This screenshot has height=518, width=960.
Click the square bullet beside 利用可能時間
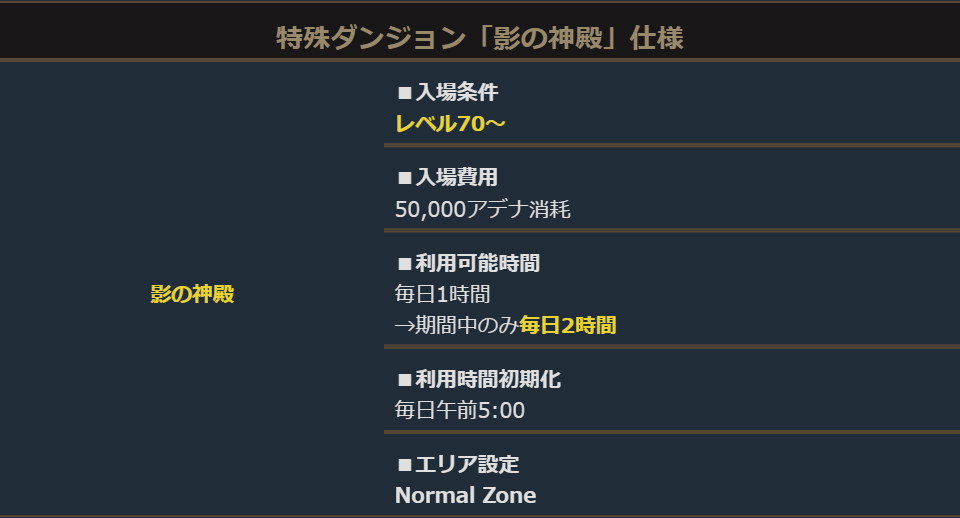coord(405,264)
